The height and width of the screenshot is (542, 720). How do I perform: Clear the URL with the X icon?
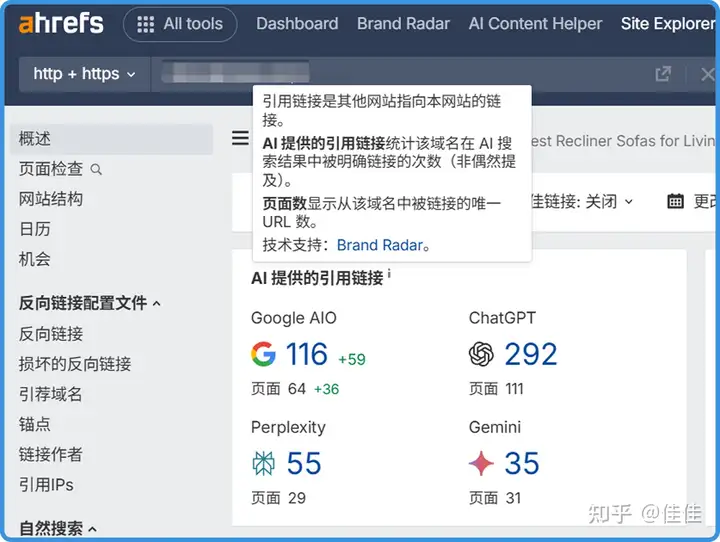pyautogui.click(x=708, y=74)
